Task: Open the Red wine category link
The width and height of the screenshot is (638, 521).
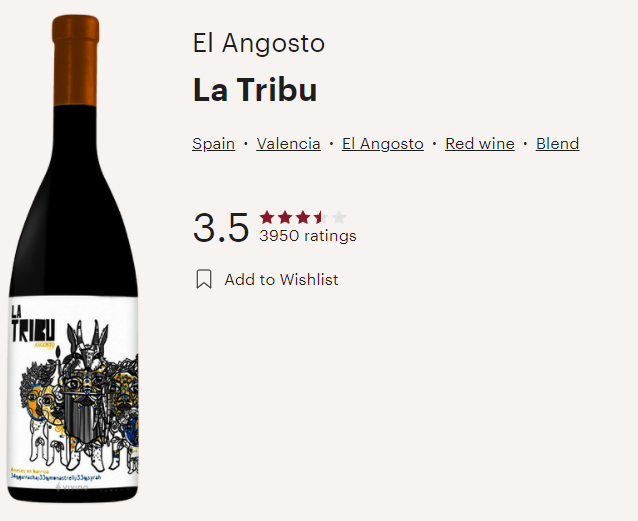Action: coord(480,144)
